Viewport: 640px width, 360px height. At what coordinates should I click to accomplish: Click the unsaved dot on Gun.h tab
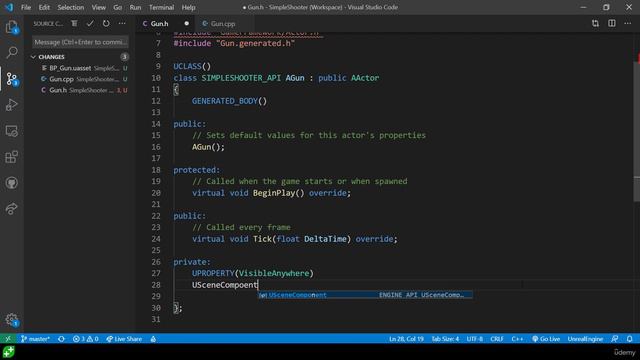[x=187, y=24]
